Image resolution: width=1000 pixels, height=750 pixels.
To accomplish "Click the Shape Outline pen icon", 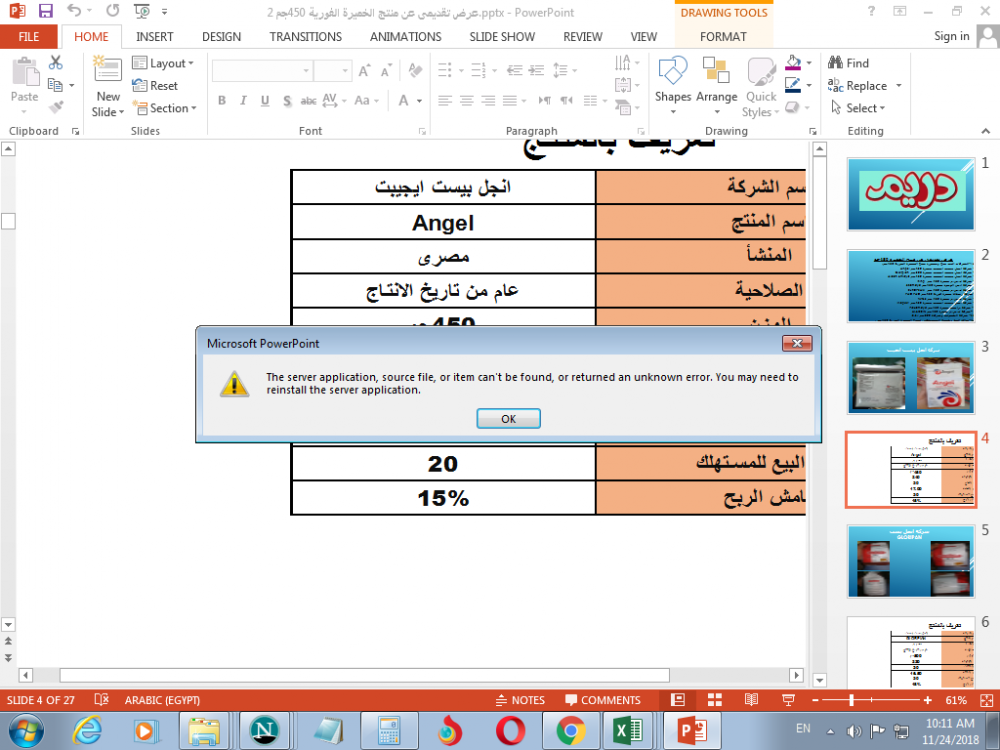I will point(793,85).
